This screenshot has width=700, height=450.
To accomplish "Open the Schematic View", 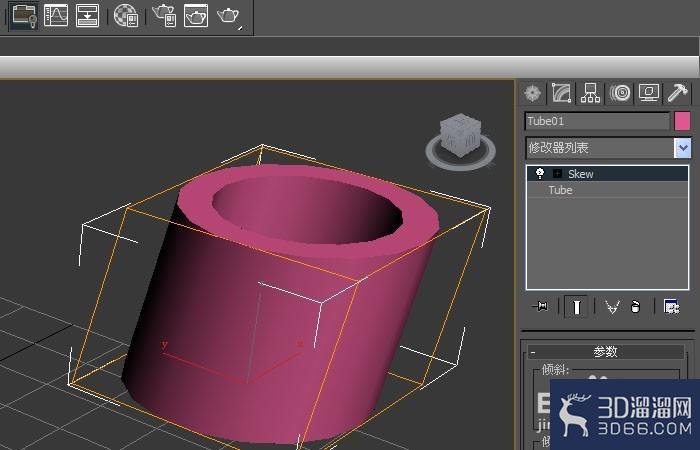I will pyautogui.click(x=88, y=15).
